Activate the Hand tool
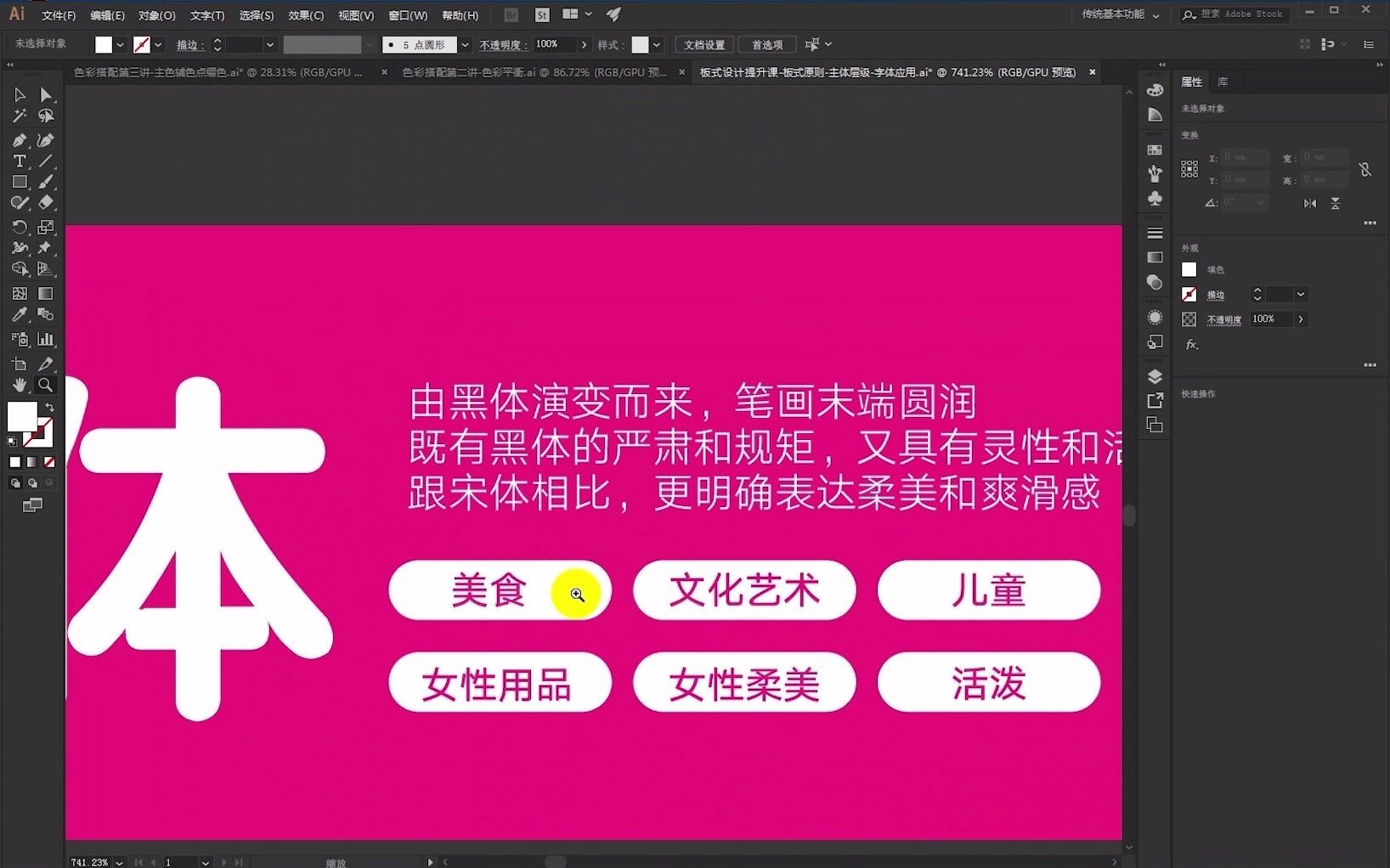Screen dimensions: 1390x868 click(x=19, y=386)
